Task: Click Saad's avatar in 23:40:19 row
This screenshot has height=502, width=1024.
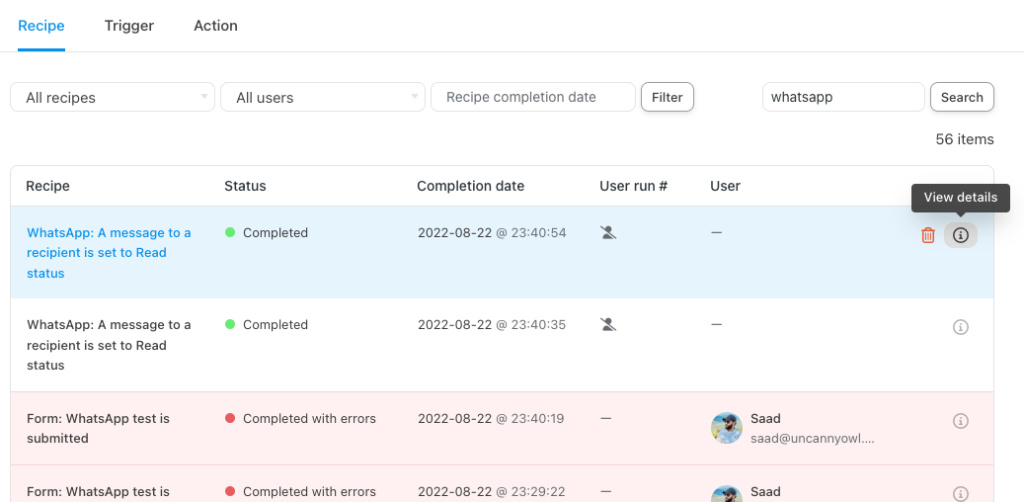Action: pyautogui.click(x=727, y=428)
